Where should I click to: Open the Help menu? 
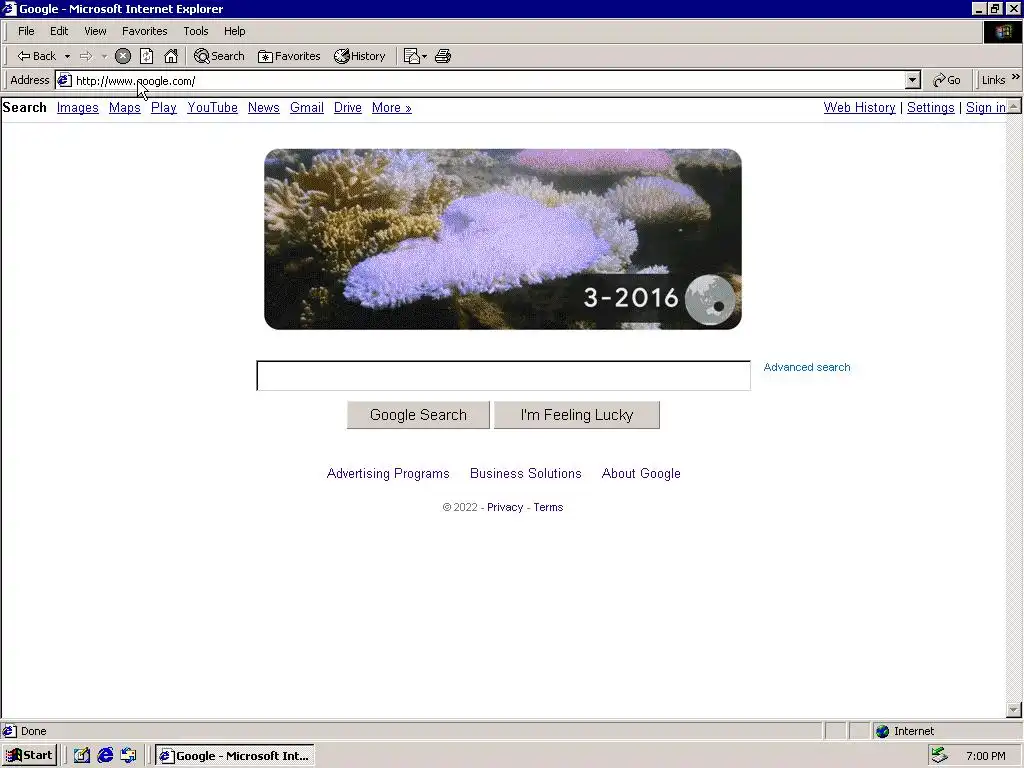234,31
